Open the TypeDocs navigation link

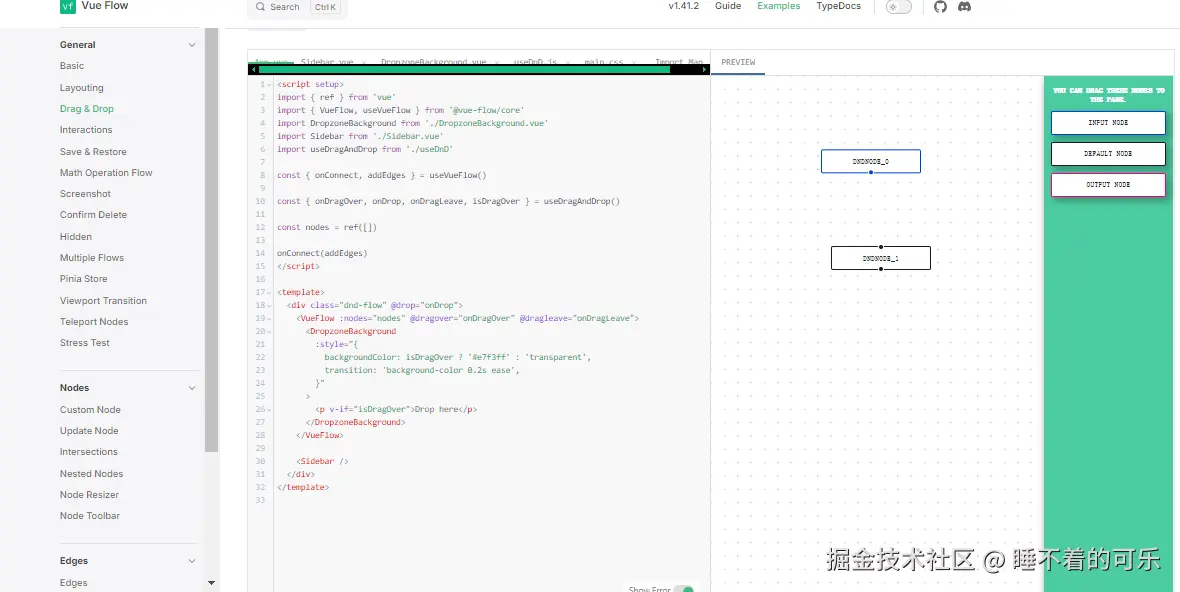tap(838, 6)
